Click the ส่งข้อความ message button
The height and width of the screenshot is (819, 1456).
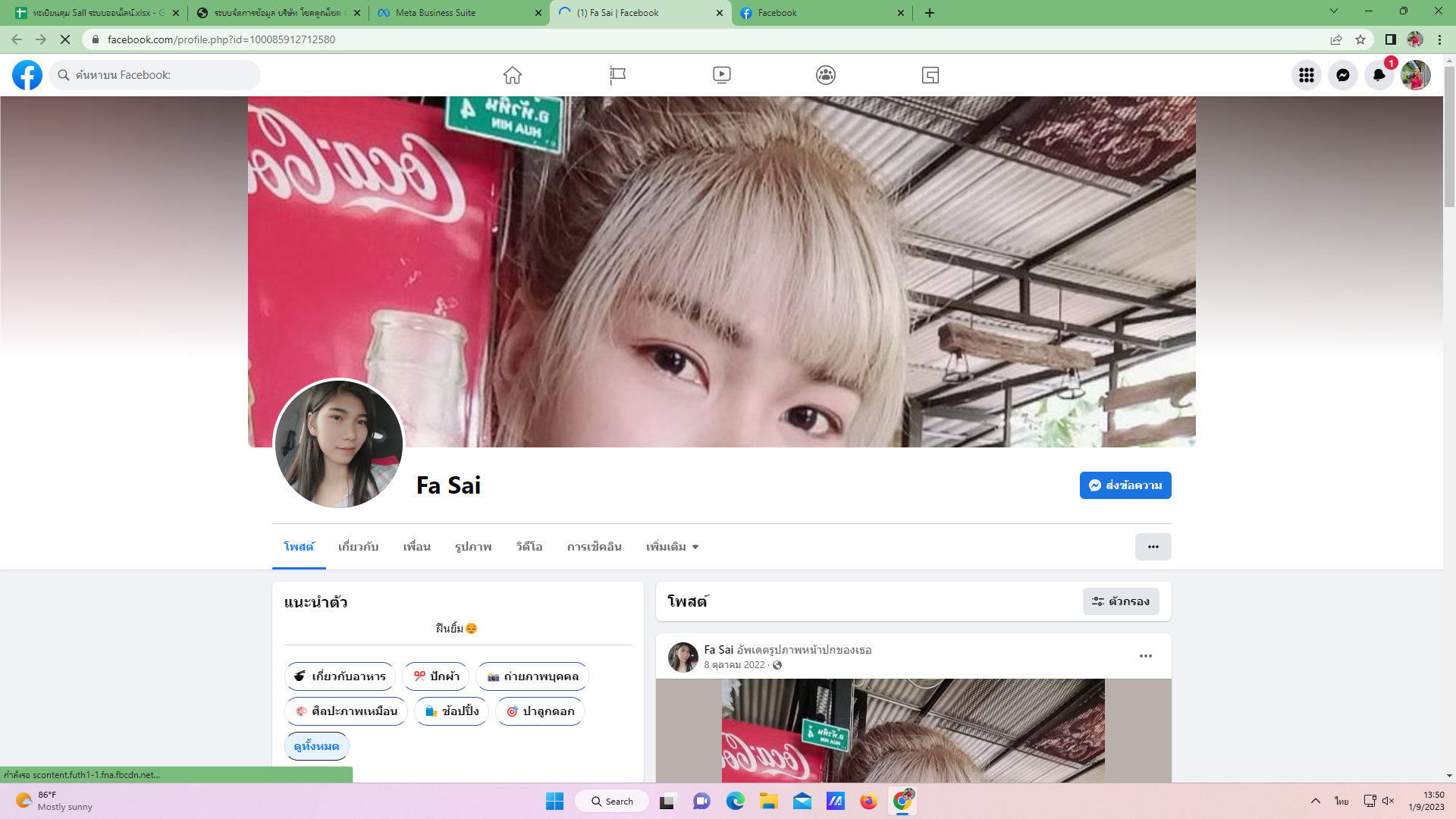[1125, 485]
